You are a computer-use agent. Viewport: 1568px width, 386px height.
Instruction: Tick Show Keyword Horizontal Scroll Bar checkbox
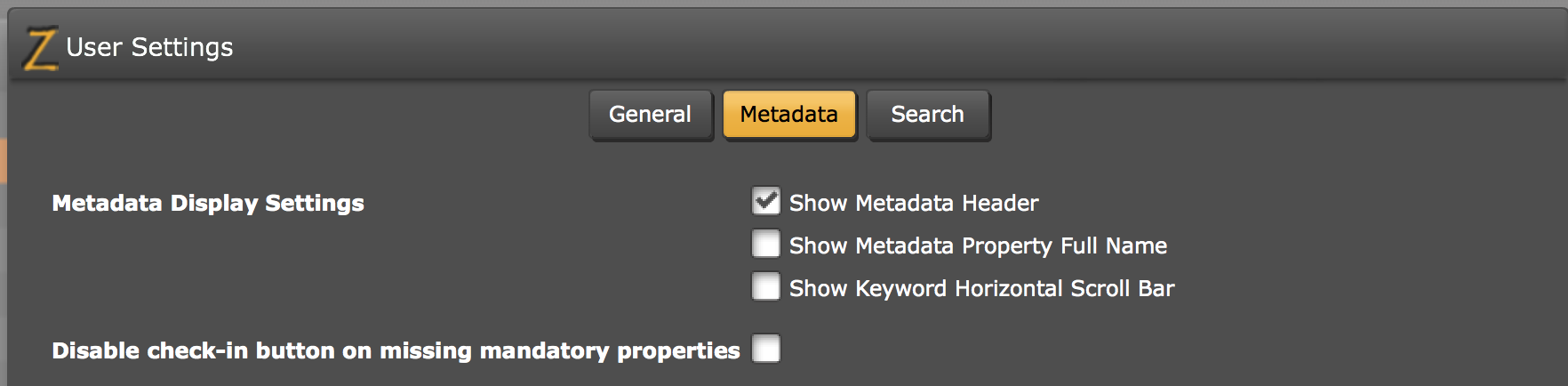coord(766,286)
